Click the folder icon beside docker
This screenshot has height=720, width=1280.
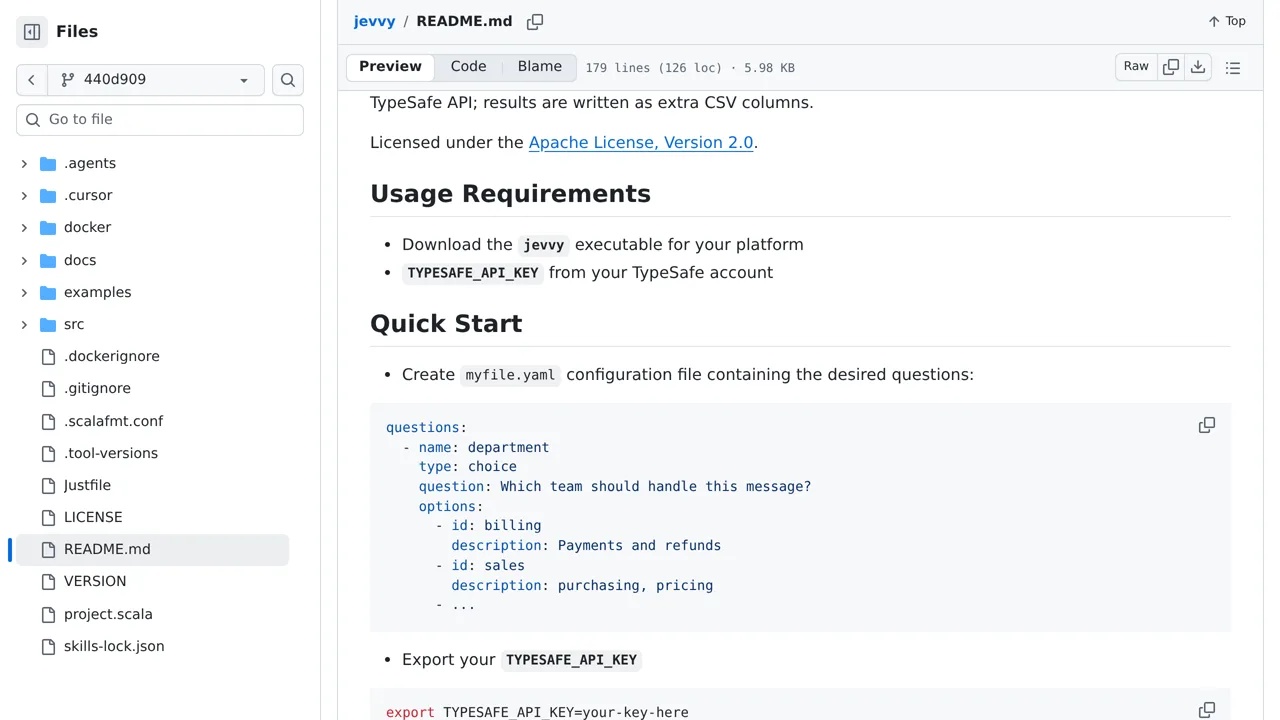coord(48,228)
